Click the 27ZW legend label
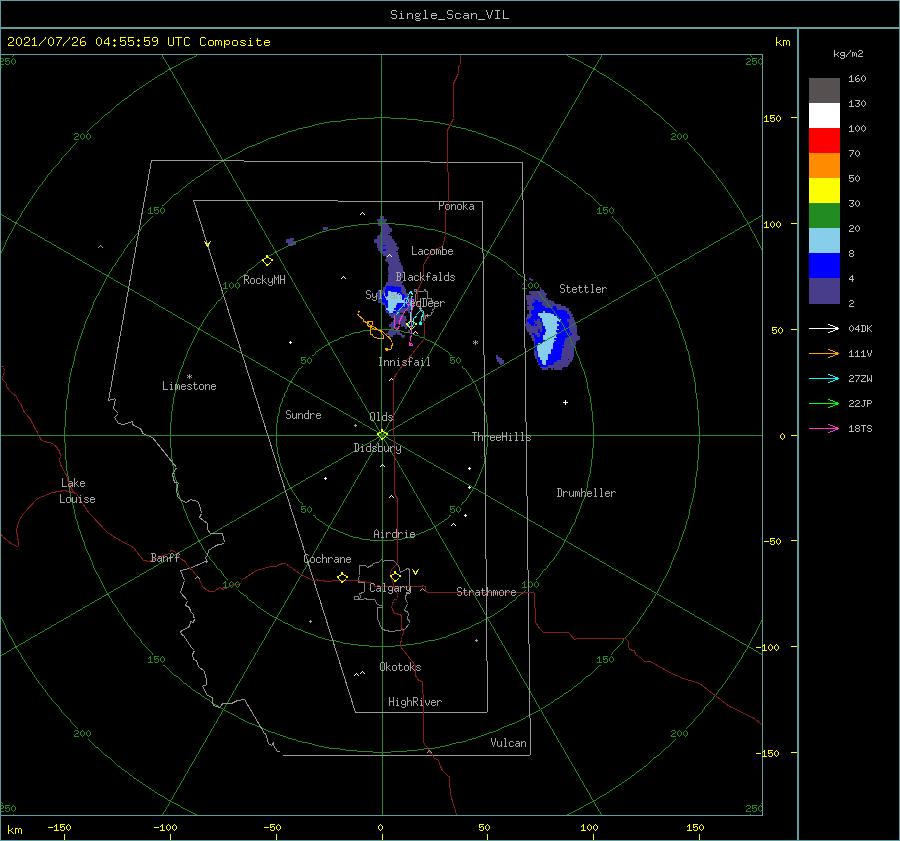This screenshot has height=841, width=900. (860, 378)
